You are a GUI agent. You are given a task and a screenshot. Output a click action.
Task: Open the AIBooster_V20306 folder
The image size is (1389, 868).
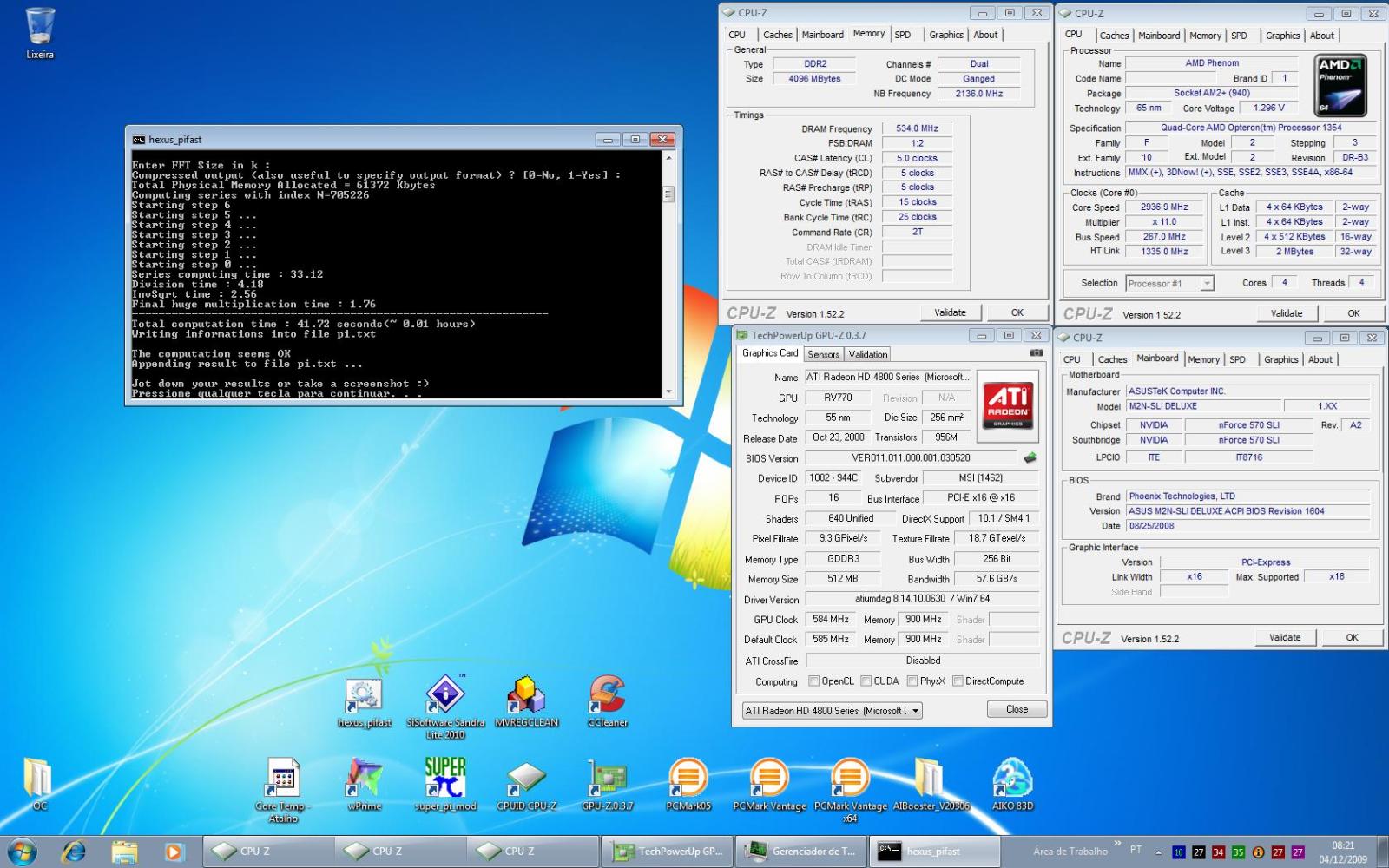coord(931,784)
